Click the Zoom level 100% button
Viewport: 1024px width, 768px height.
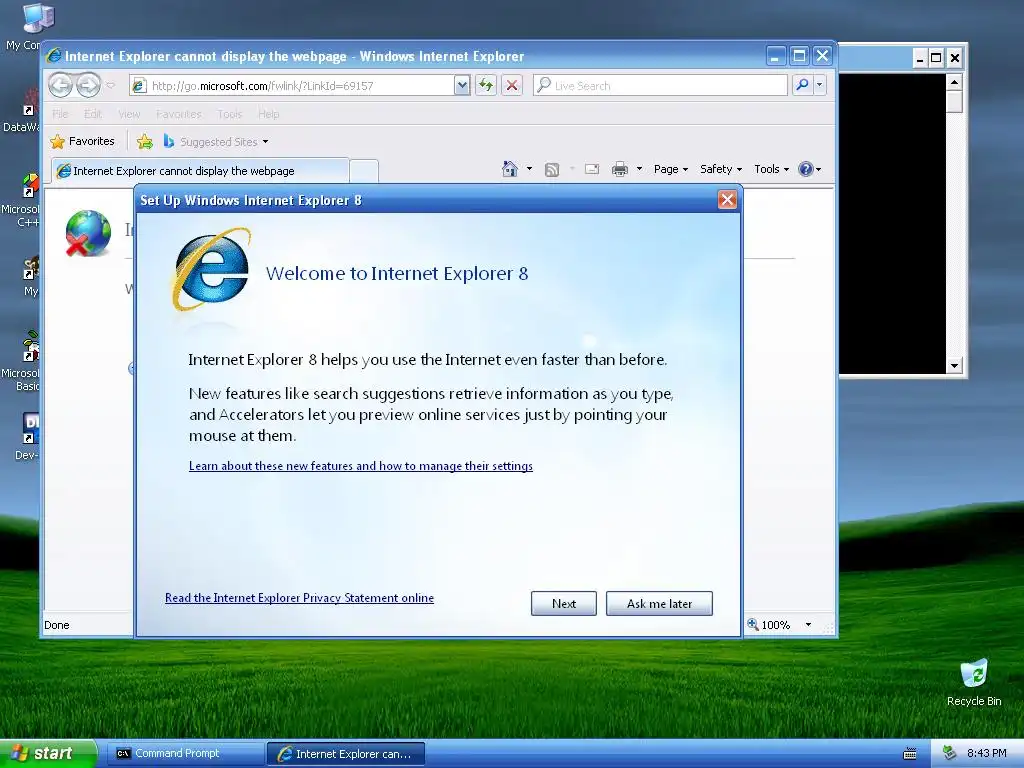pyautogui.click(x=769, y=625)
